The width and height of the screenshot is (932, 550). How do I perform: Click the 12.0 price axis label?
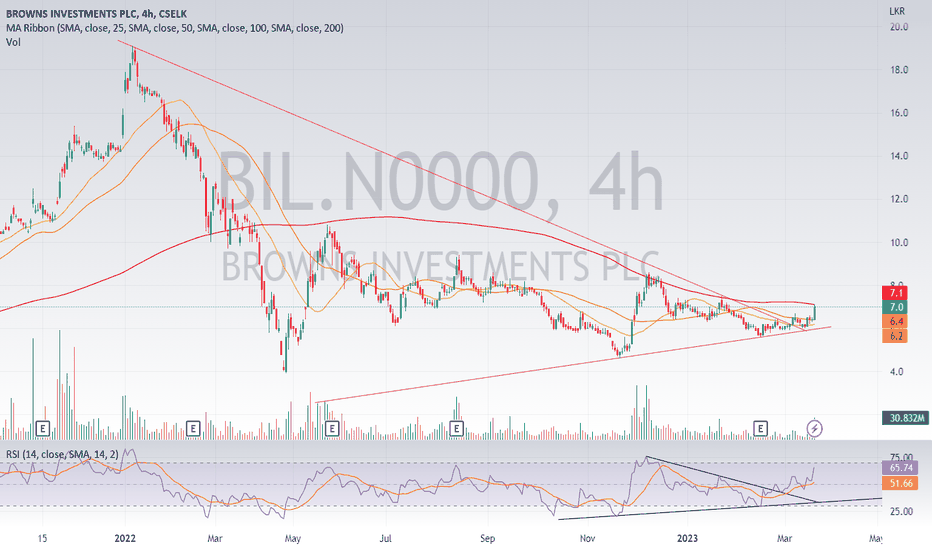click(x=899, y=199)
